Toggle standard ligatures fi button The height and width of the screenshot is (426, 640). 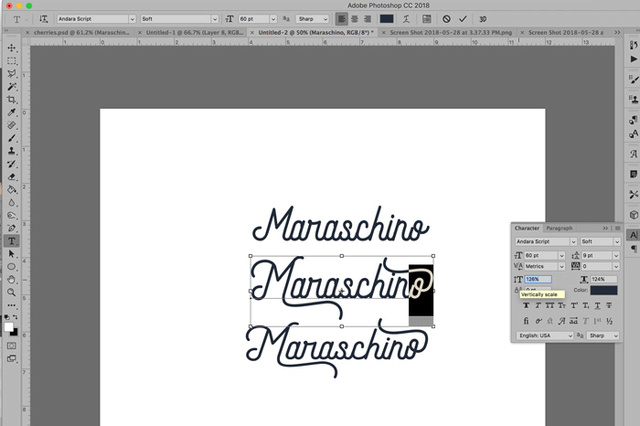(x=526, y=321)
